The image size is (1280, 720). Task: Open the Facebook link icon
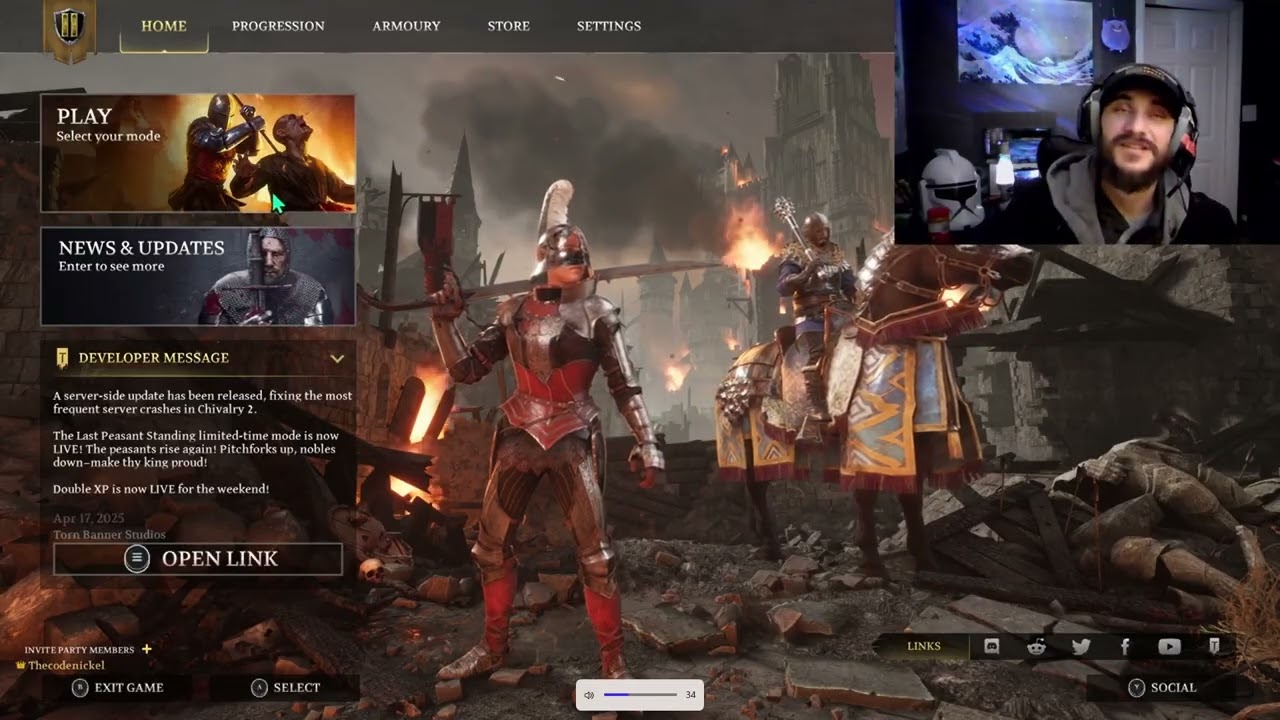(1125, 646)
